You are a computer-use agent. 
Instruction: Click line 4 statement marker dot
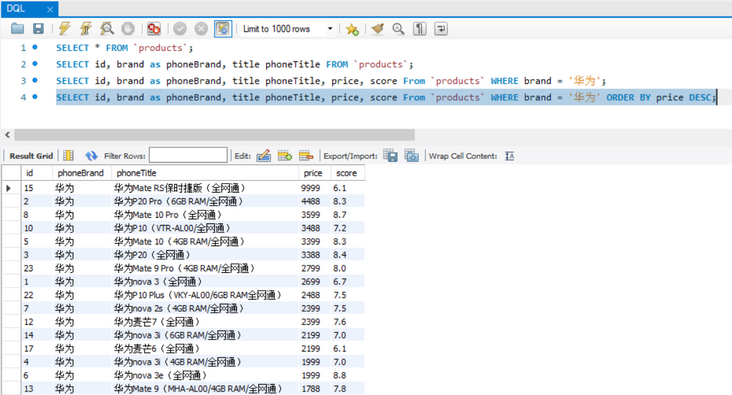click(35, 97)
